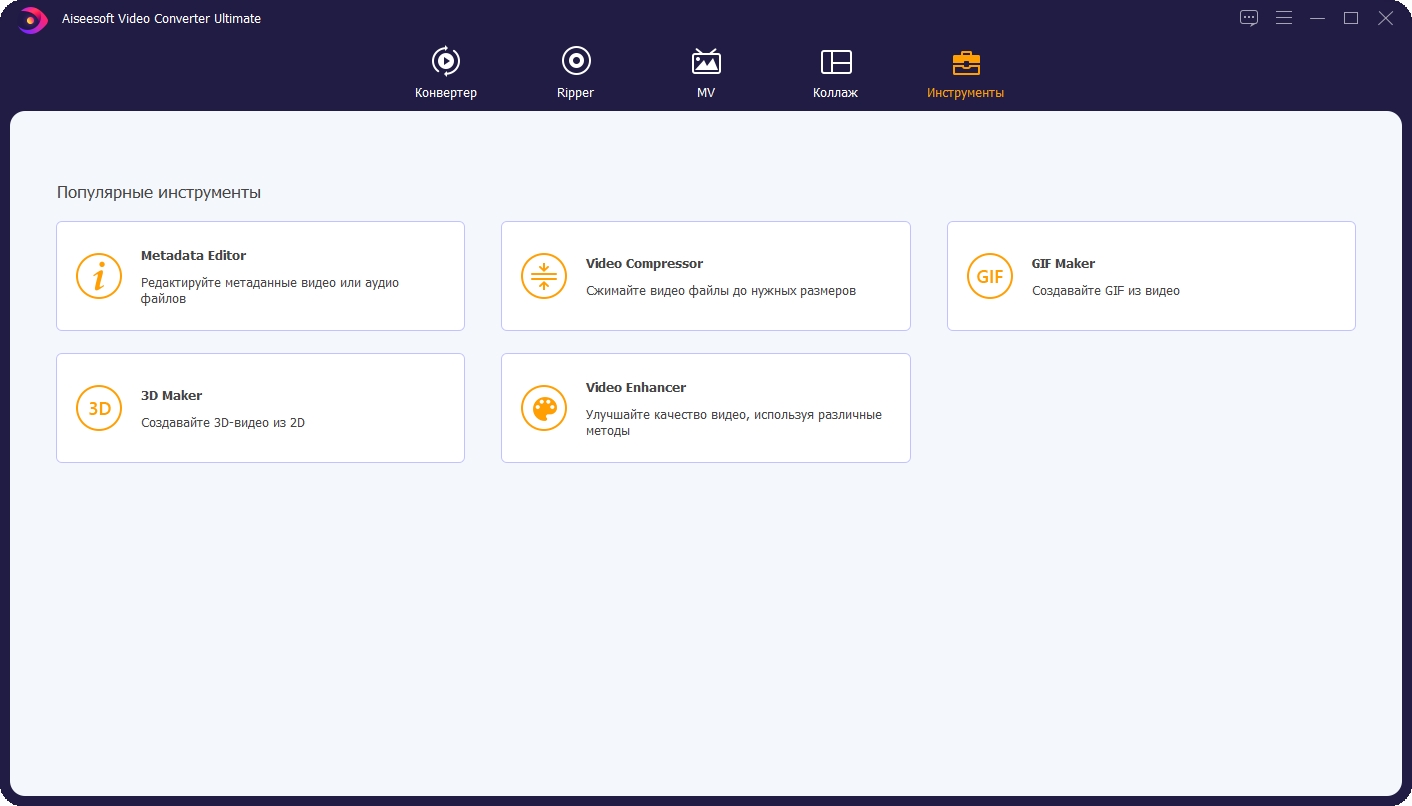The height and width of the screenshot is (806, 1412).
Task: Select the Инструменты toolbox tab
Action: click(x=965, y=74)
